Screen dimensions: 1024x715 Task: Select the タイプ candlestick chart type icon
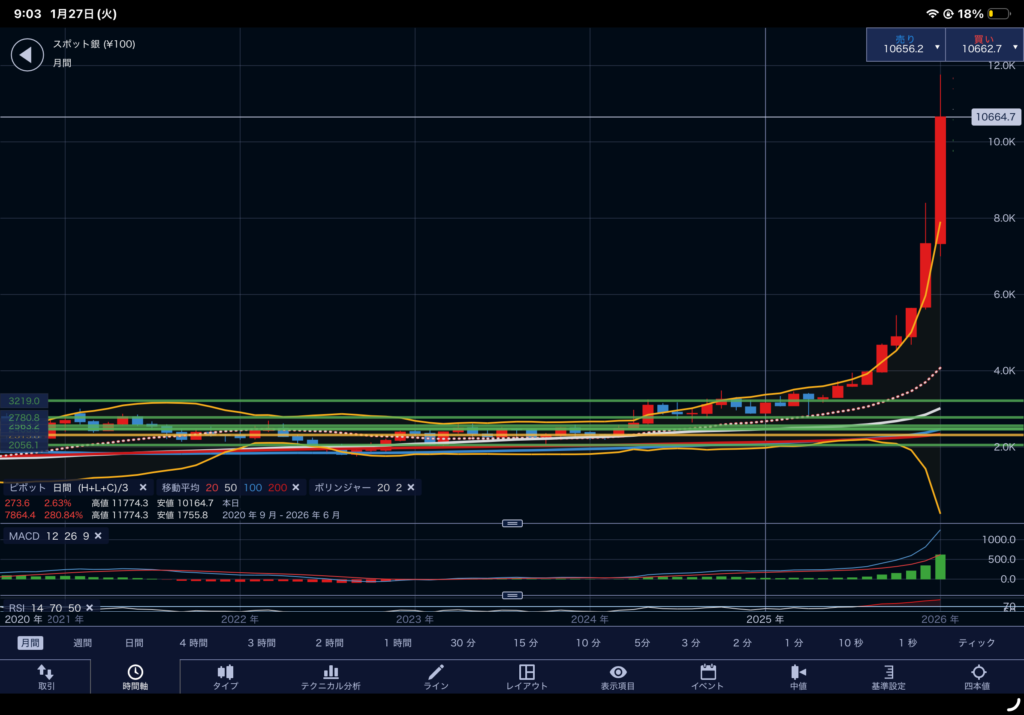(225, 677)
